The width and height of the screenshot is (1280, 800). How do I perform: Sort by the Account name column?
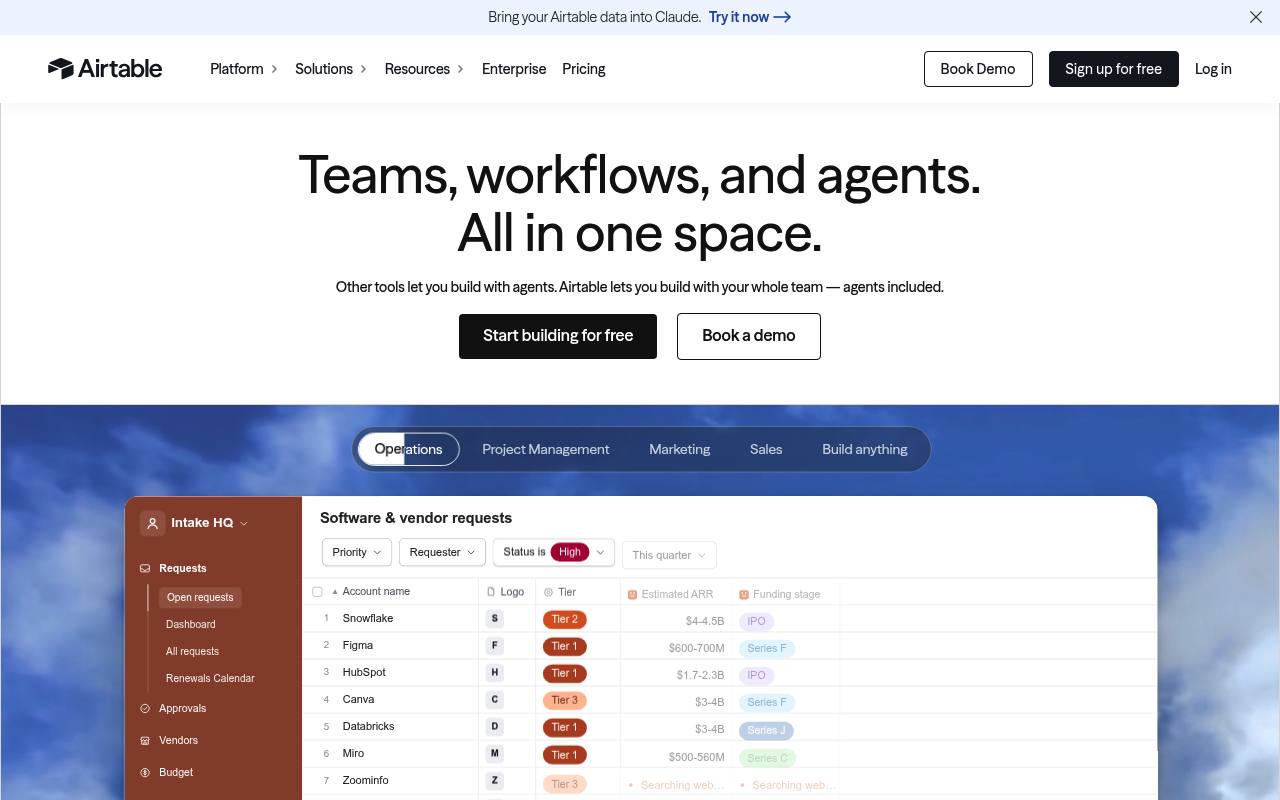click(x=376, y=592)
